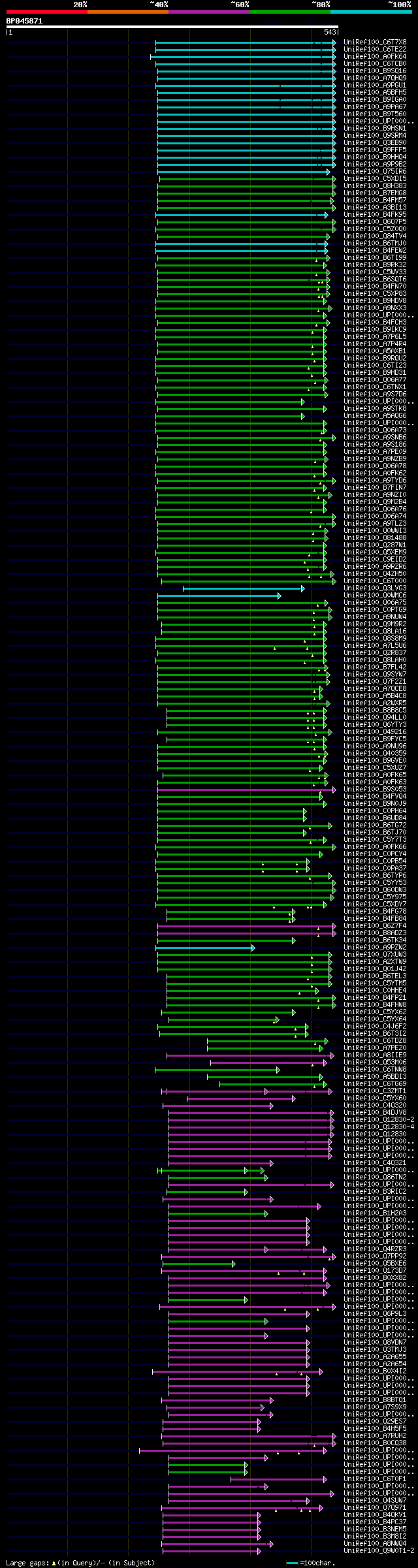The image size is (418, 1568).
Task: Select hit UniRef100_A7P6L5
Action: [x=375, y=336]
